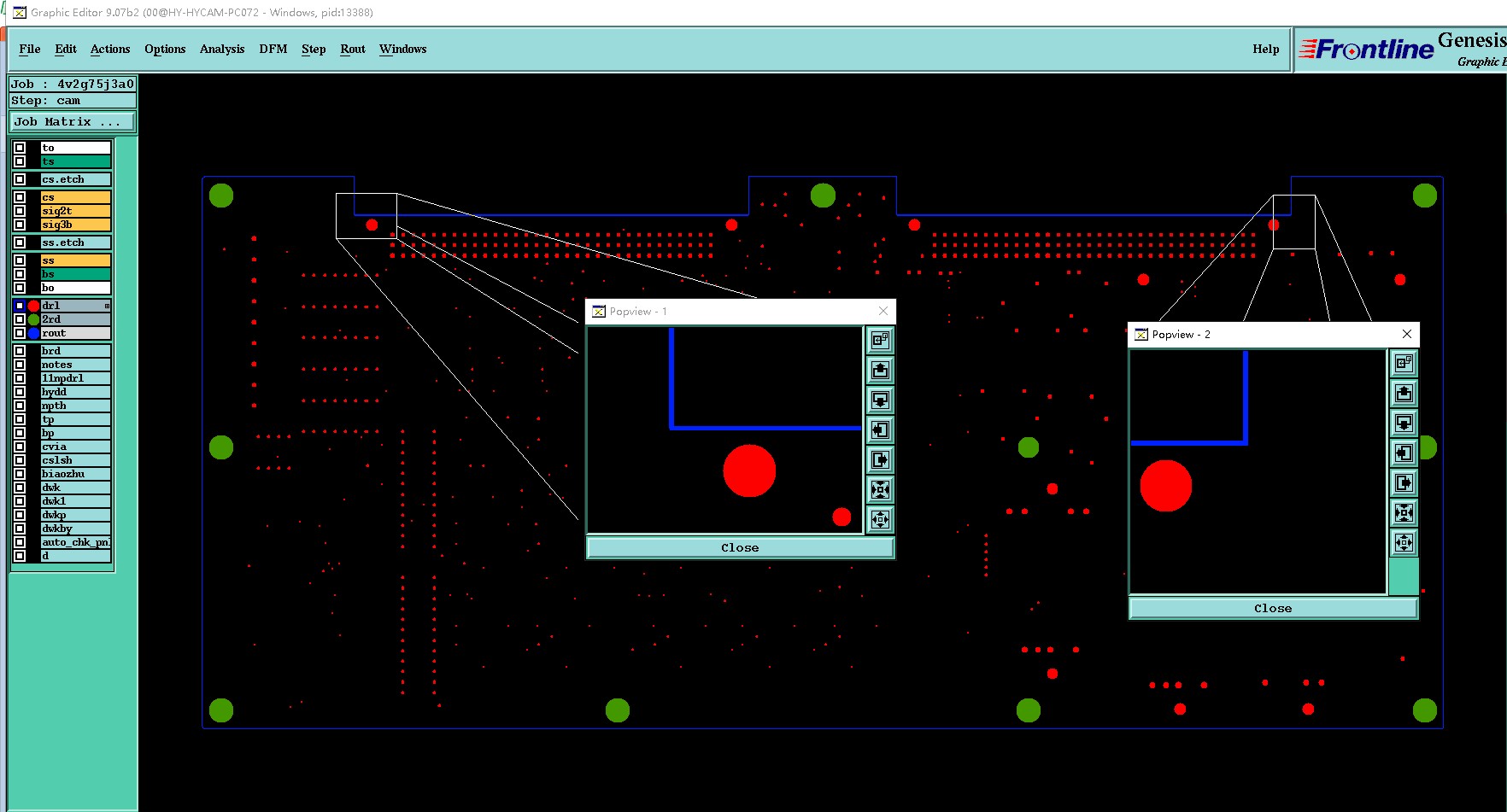
Task: Pan left in Popview 2
Action: tap(1404, 453)
